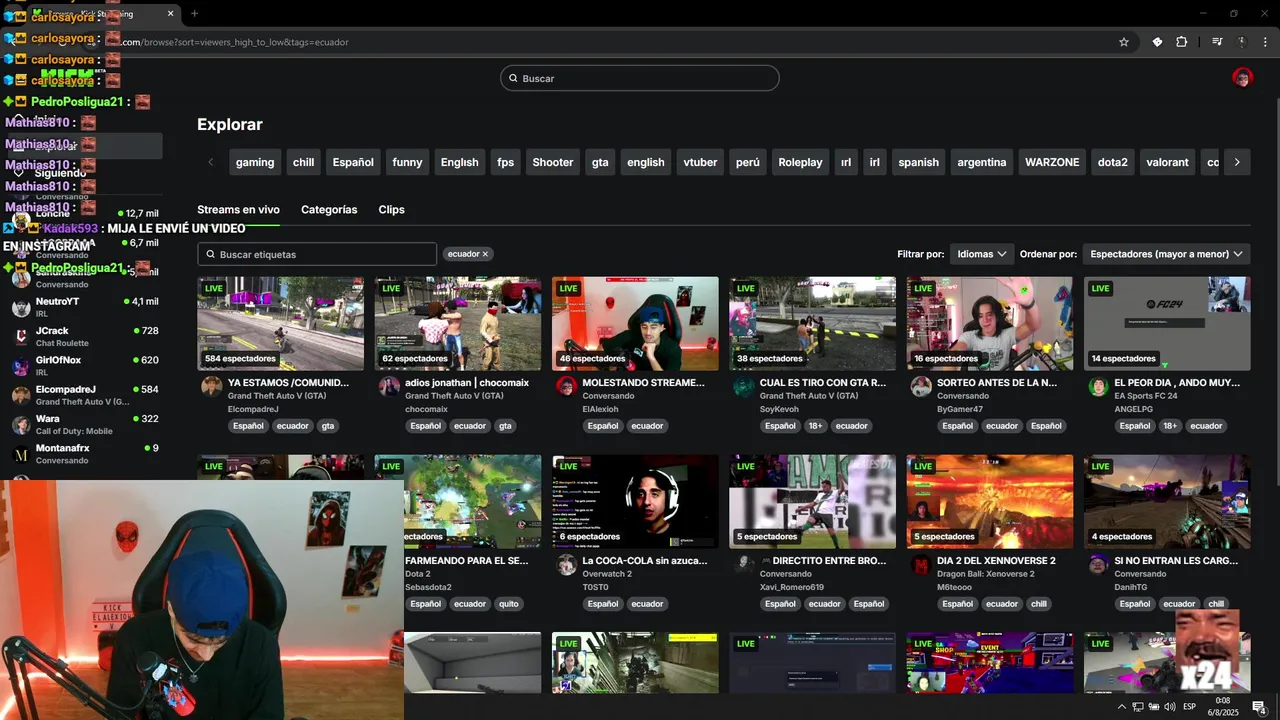
Task: Click EA Sports FC 24 category link
Action: click(1146, 396)
